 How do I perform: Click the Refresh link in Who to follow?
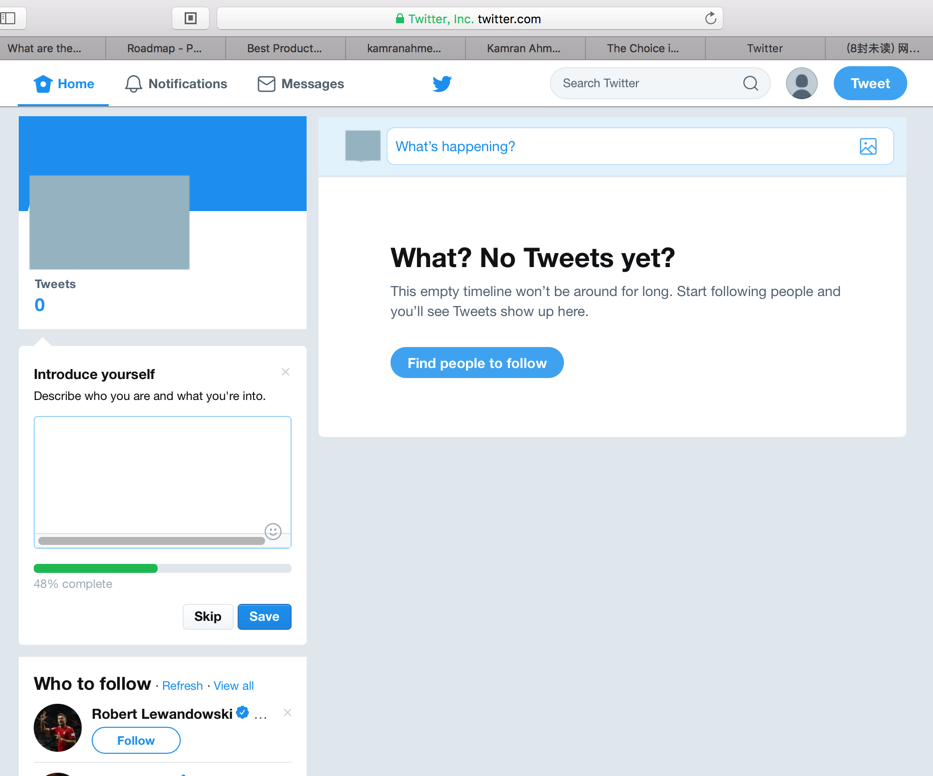182,686
